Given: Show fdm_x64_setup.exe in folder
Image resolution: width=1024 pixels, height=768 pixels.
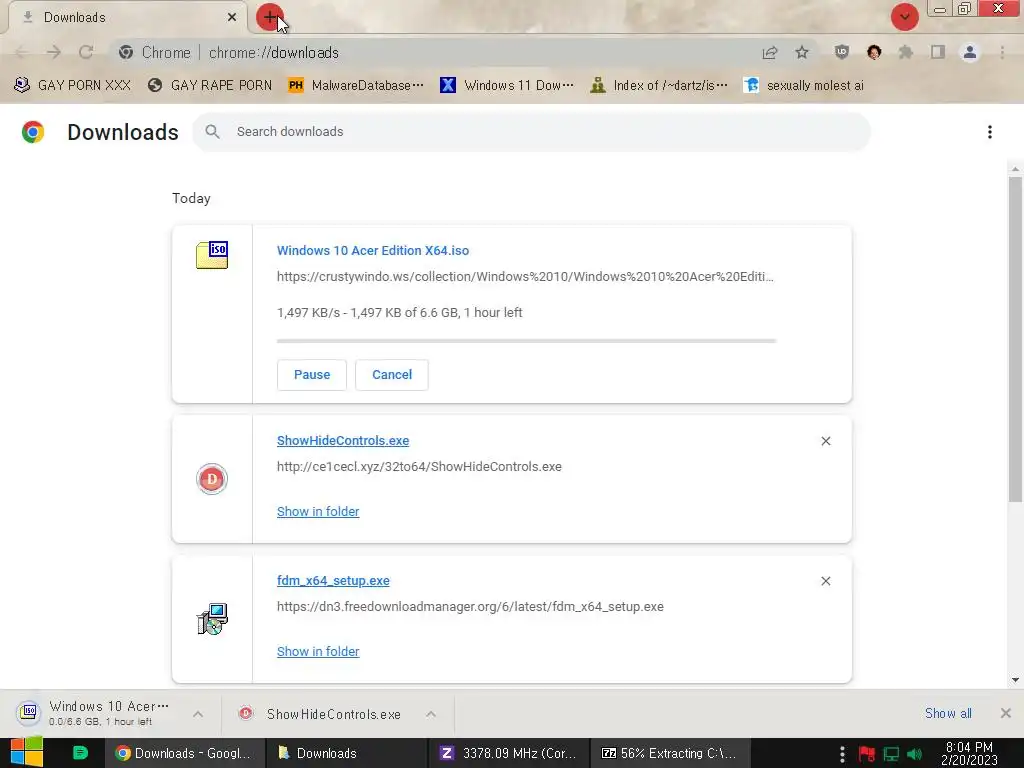Looking at the screenshot, I should [318, 651].
